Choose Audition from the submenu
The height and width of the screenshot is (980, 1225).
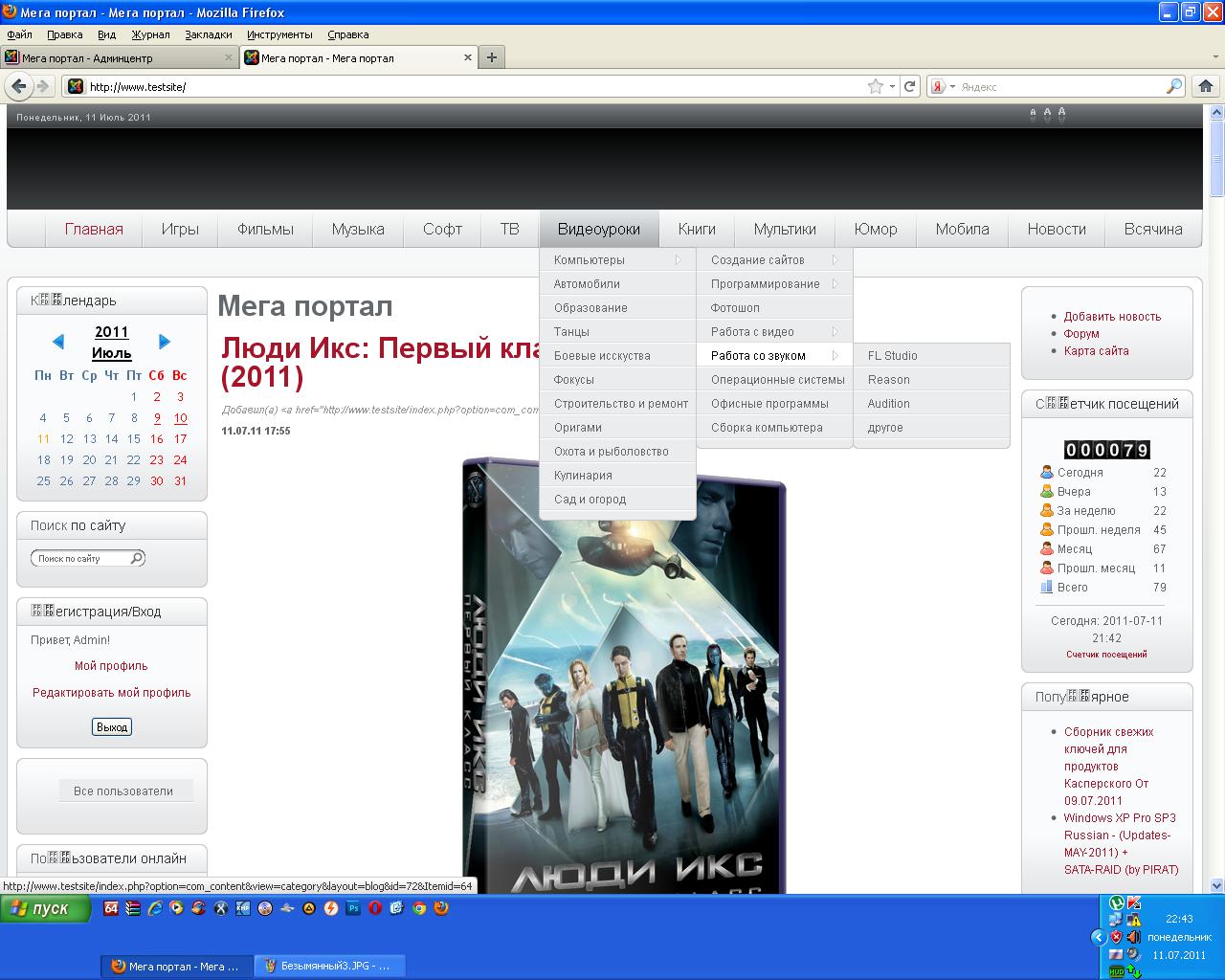[x=931, y=404]
